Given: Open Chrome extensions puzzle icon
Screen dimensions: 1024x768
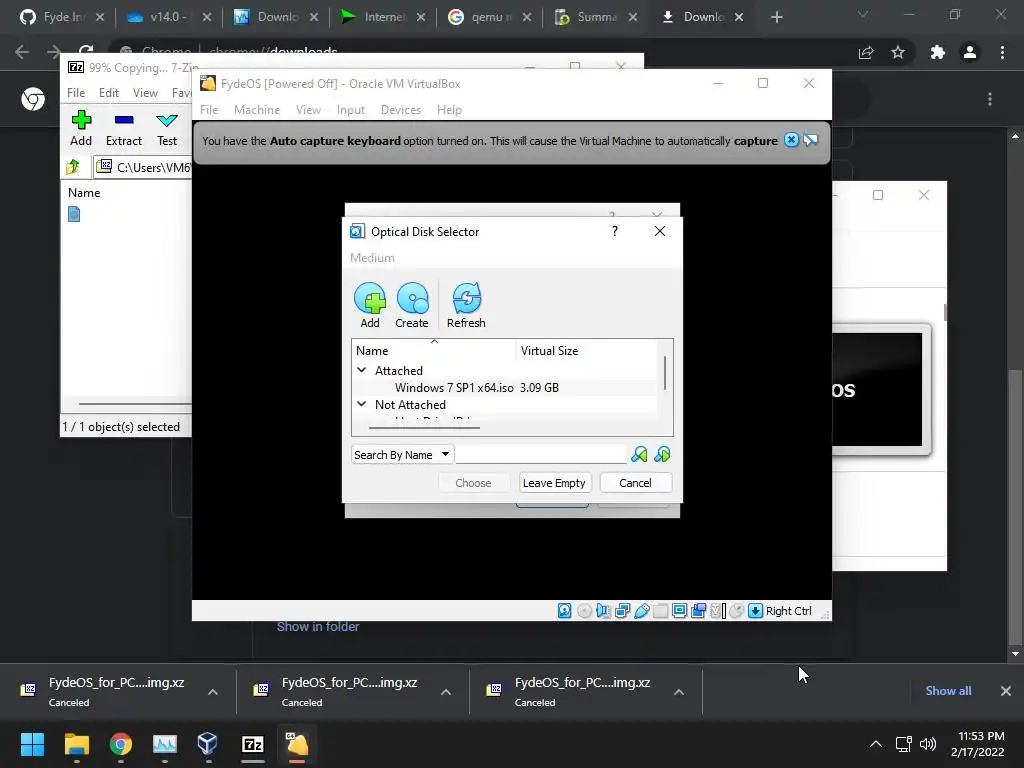Looking at the screenshot, I should pyautogui.click(x=938, y=52).
